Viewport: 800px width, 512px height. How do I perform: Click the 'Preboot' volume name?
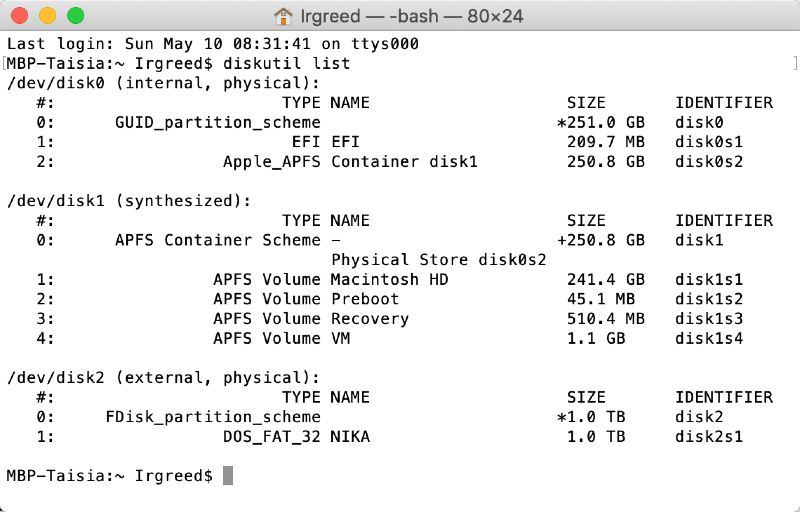365,299
